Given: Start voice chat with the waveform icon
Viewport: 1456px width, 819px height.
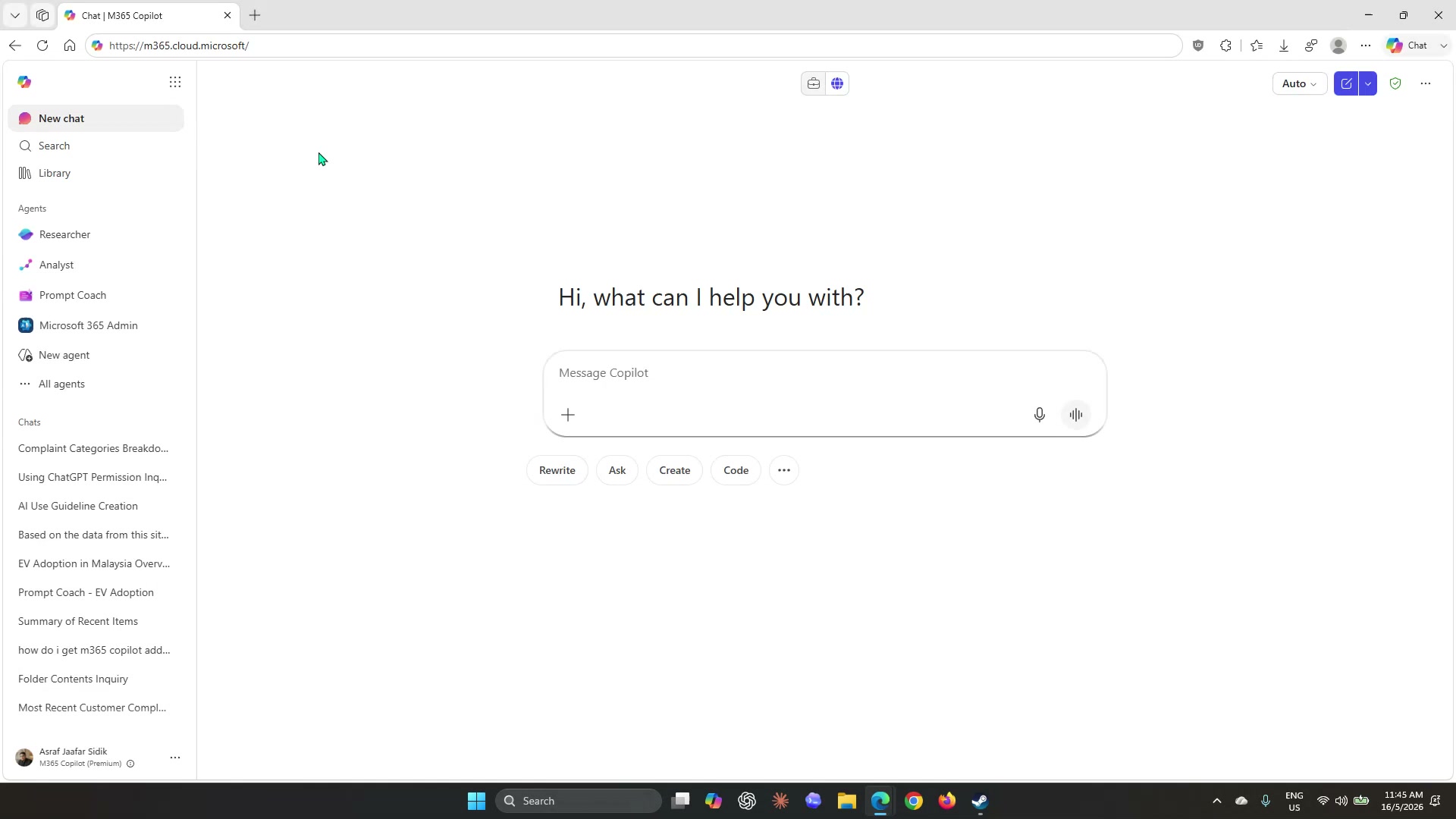Looking at the screenshot, I should click(1076, 415).
